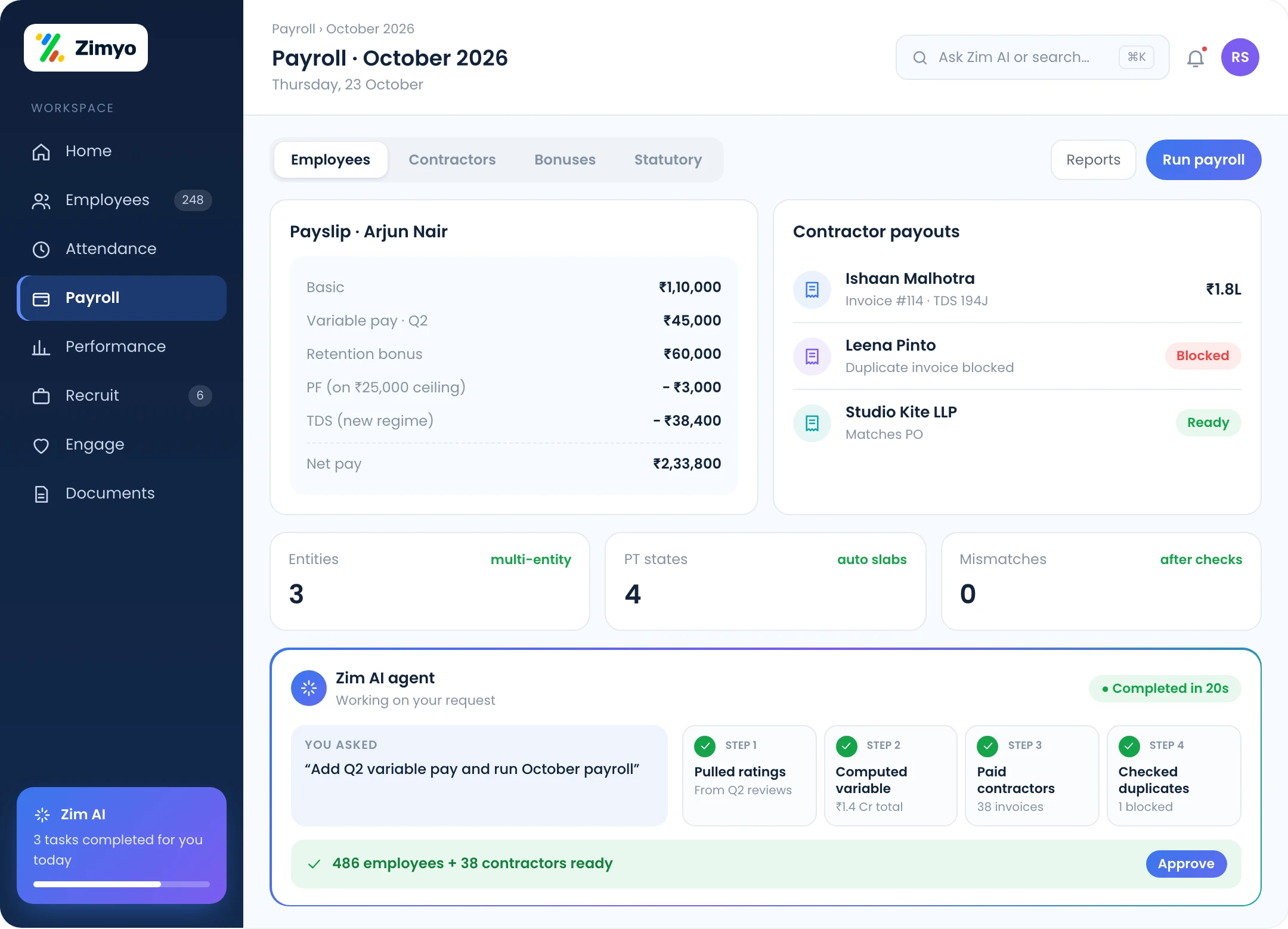Image resolution: width=1288 pixels, height=929 pixels.
Task: Open the notifications bell
Action: (x=1196, y=58)
